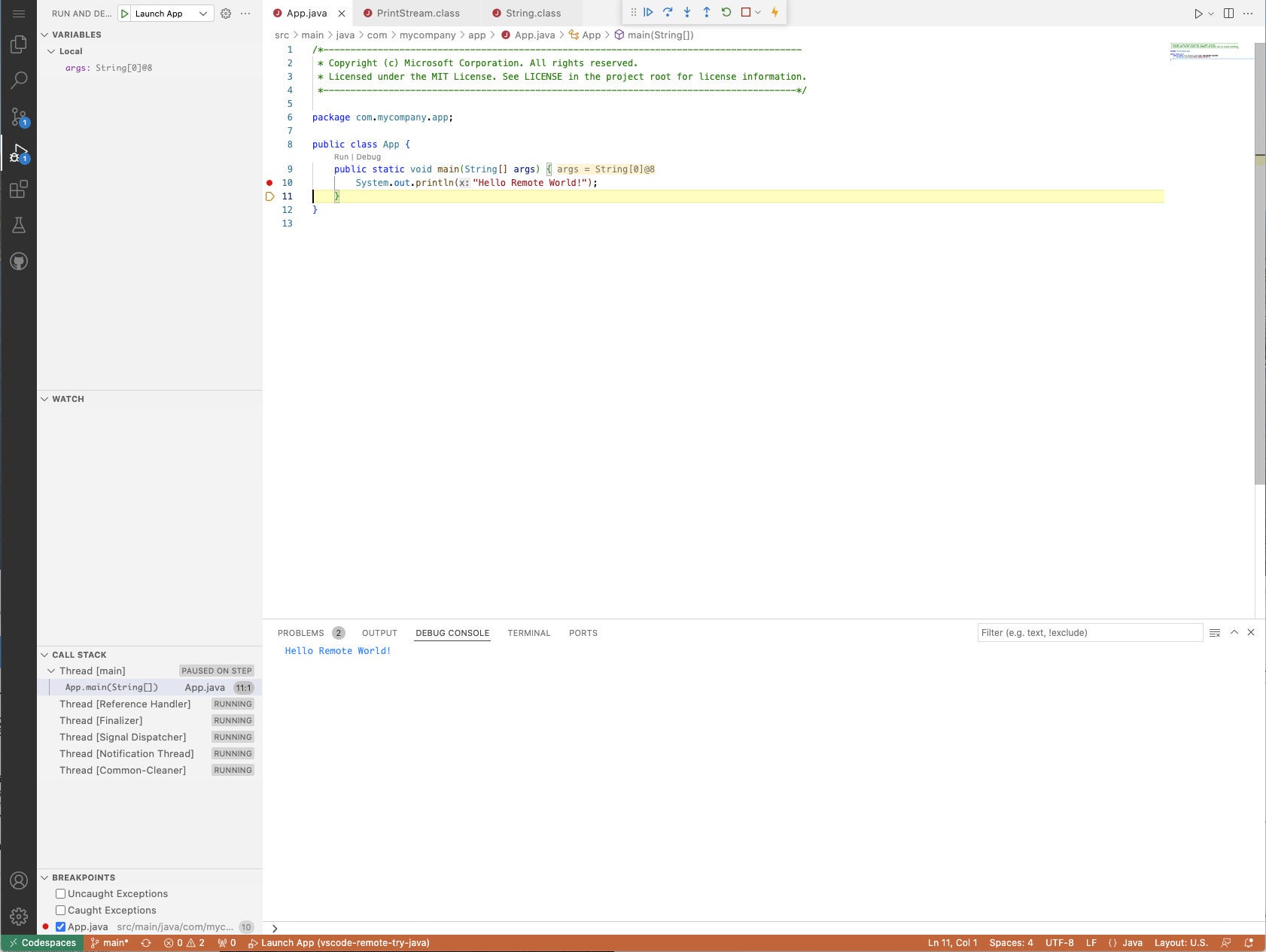The height and width of the screenshot is (952, 1266).
Task: Maximize the panel size
Action: (x=1234, y=633)
